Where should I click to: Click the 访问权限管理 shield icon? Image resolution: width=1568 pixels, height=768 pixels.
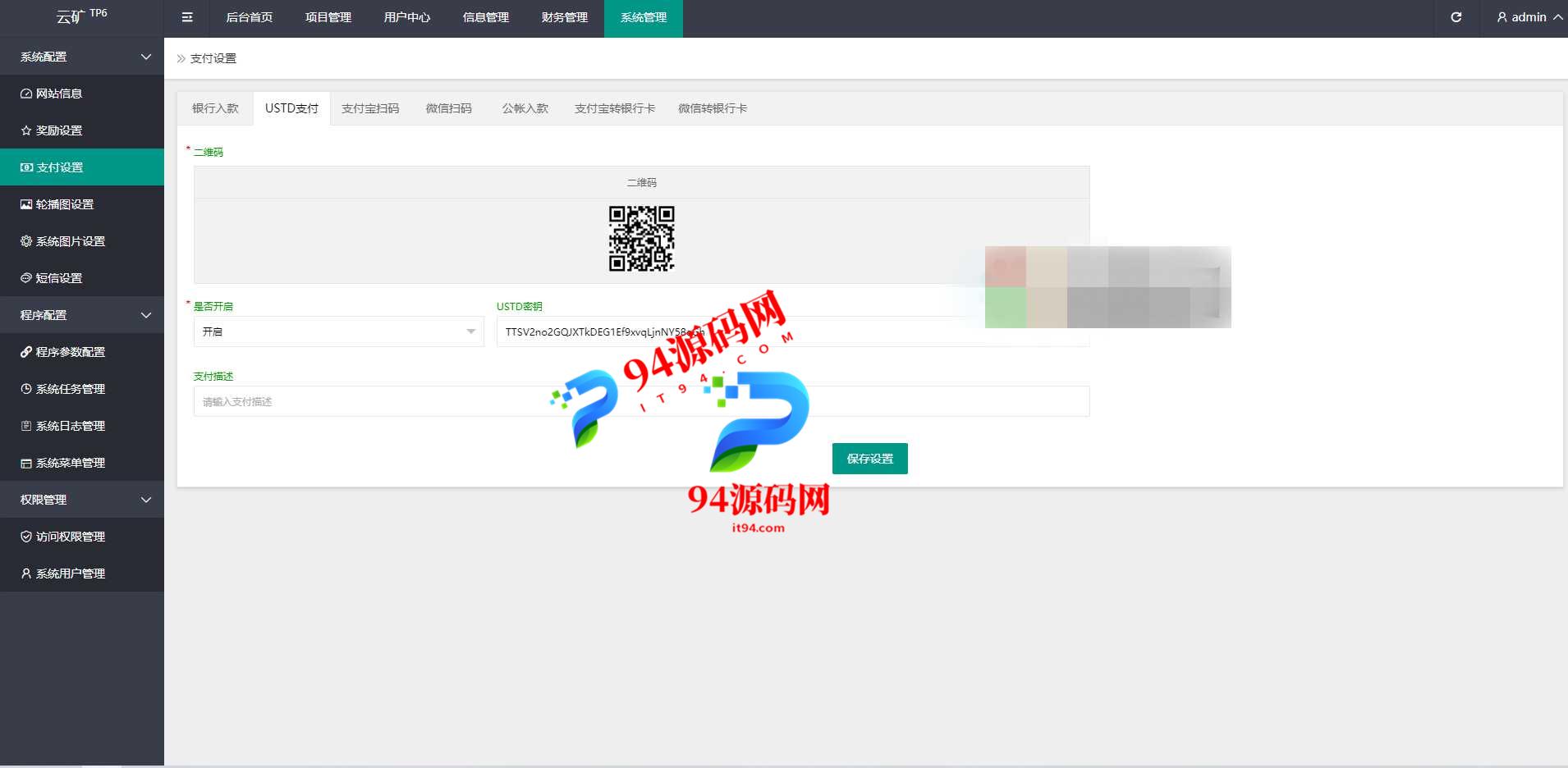click(26, 537)
